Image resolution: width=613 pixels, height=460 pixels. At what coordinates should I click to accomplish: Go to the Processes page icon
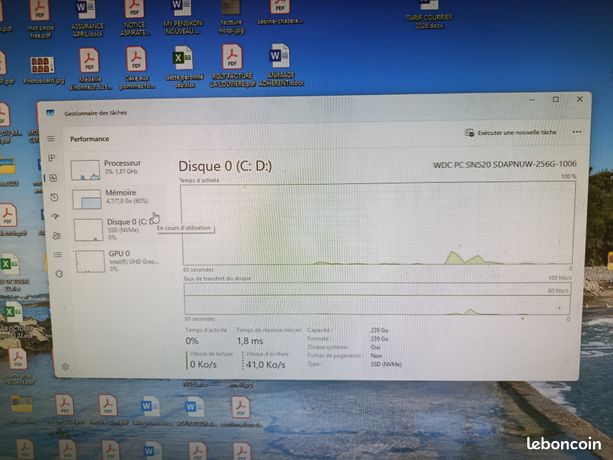click(52, 158)
